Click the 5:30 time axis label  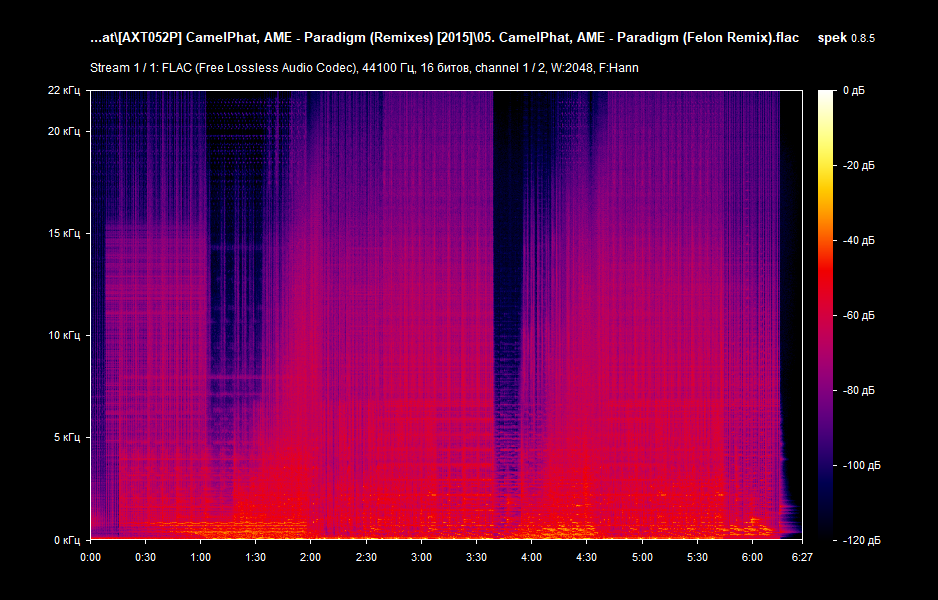(697, 558)
